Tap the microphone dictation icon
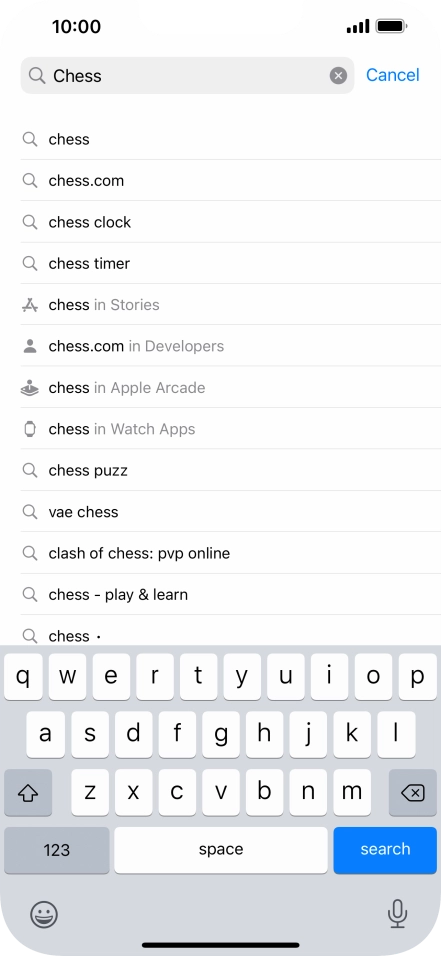The height and width of the screenshot is (956, 441). 397,914
